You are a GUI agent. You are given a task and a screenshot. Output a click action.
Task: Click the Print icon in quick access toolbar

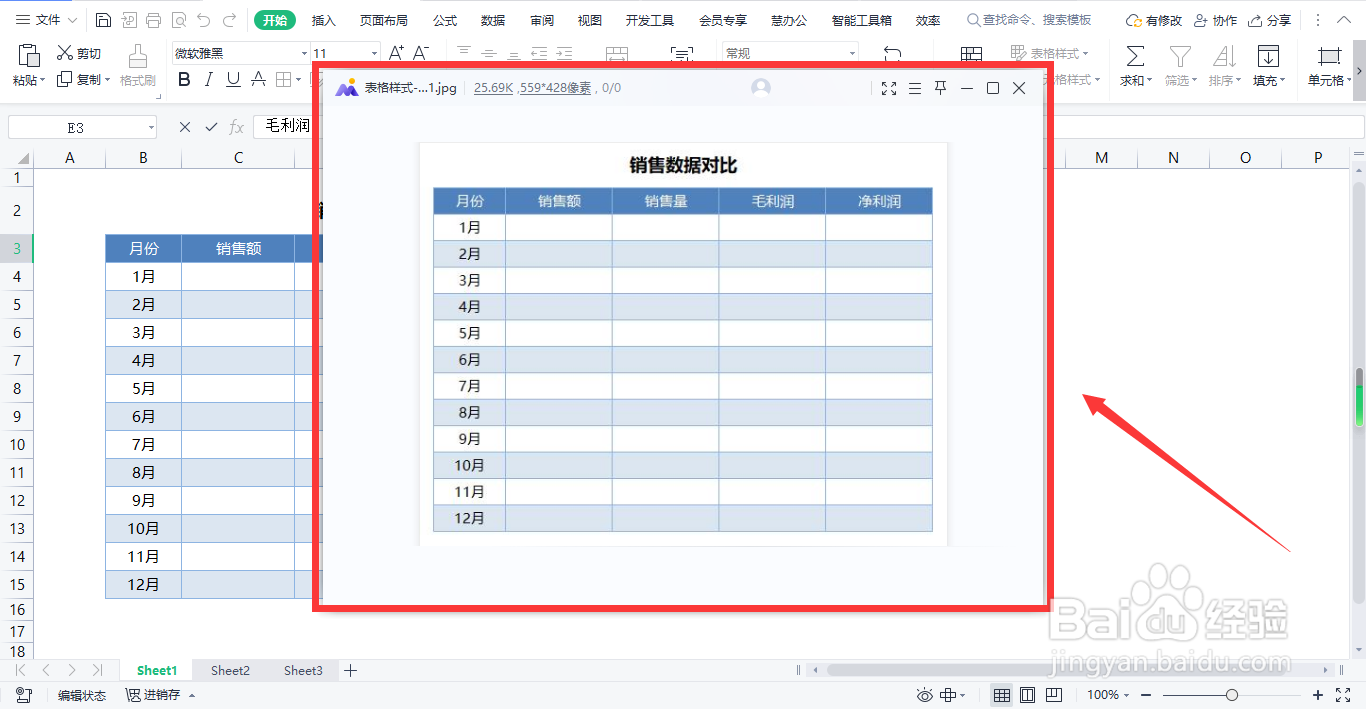tap(153, 18)
